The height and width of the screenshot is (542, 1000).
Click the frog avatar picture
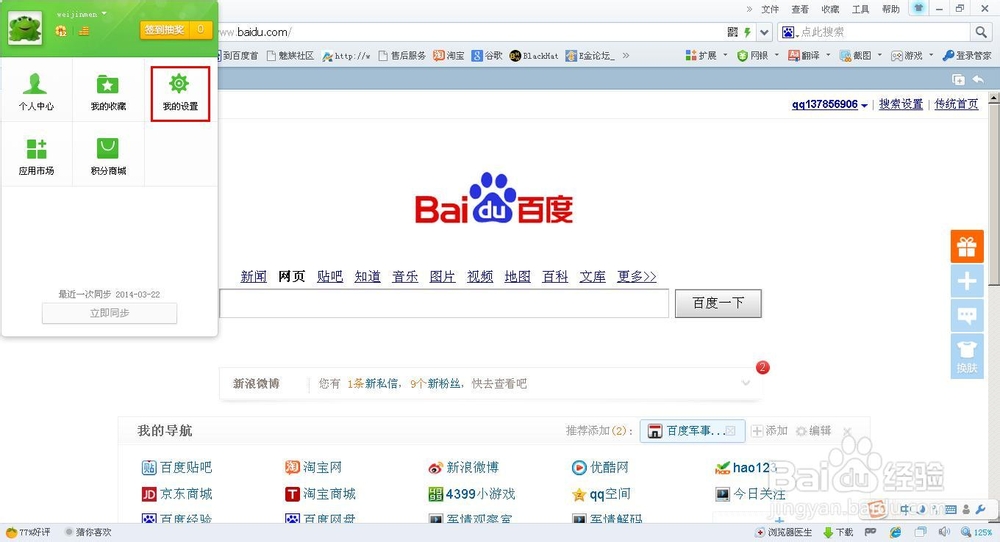[x=25, y=29]
